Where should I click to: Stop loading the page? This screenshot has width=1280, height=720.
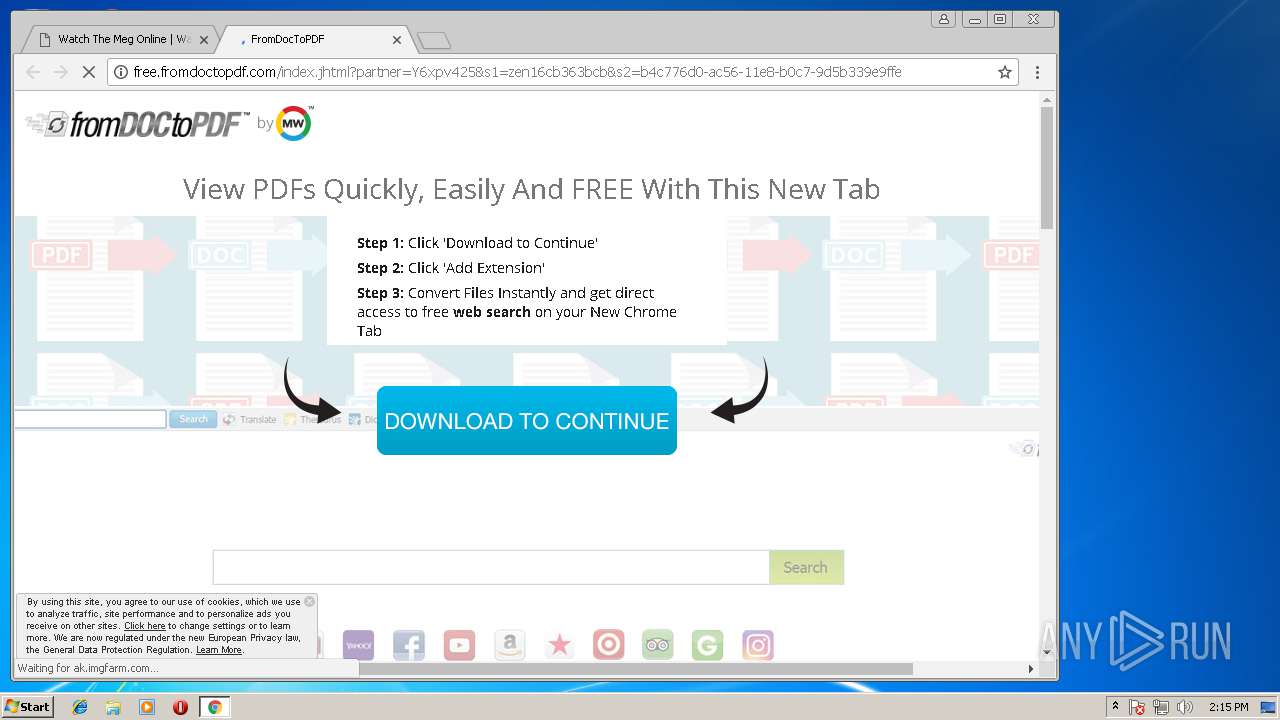(x=88, y=72)
